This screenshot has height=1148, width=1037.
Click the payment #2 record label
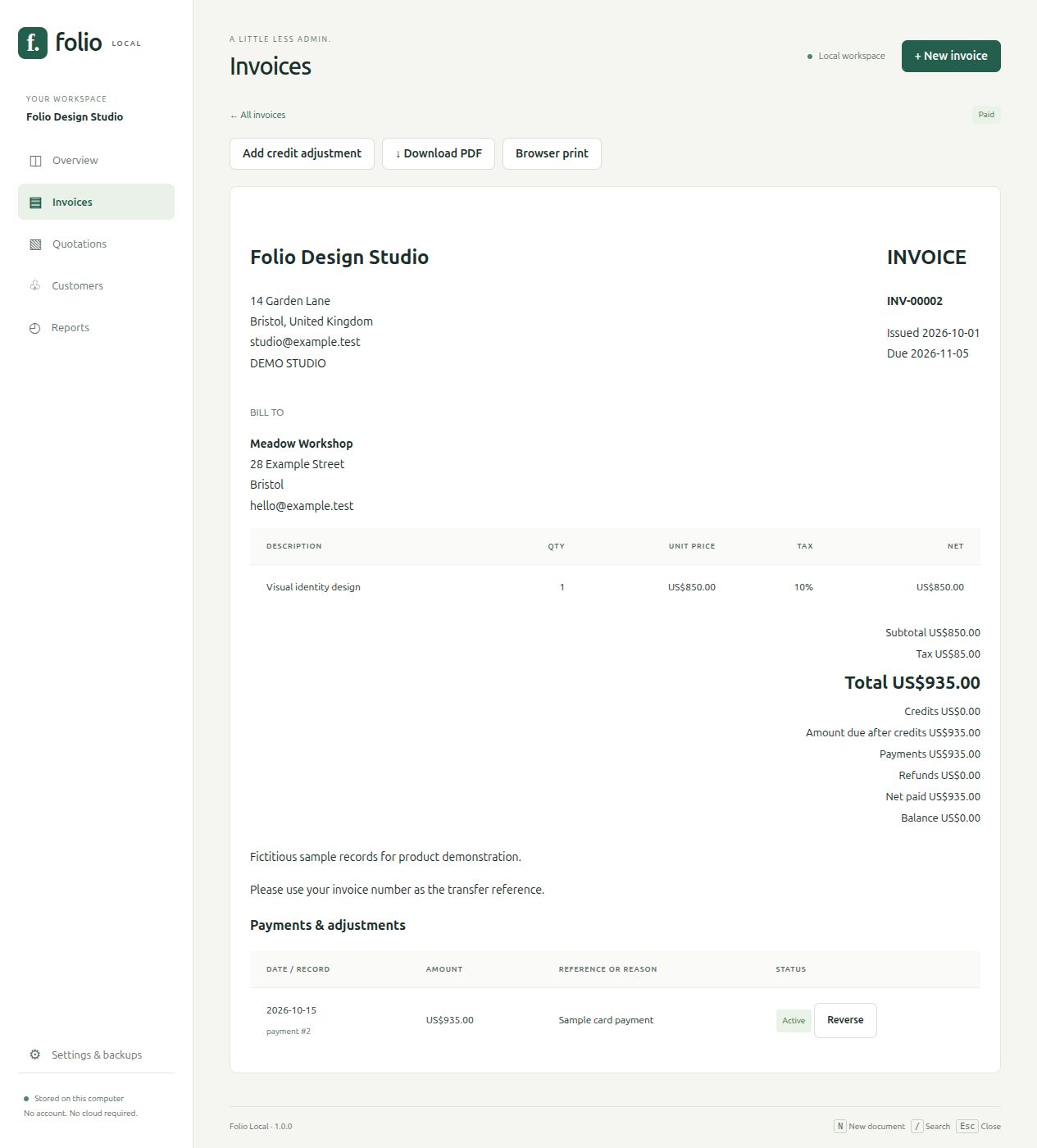click(289, 1032)
